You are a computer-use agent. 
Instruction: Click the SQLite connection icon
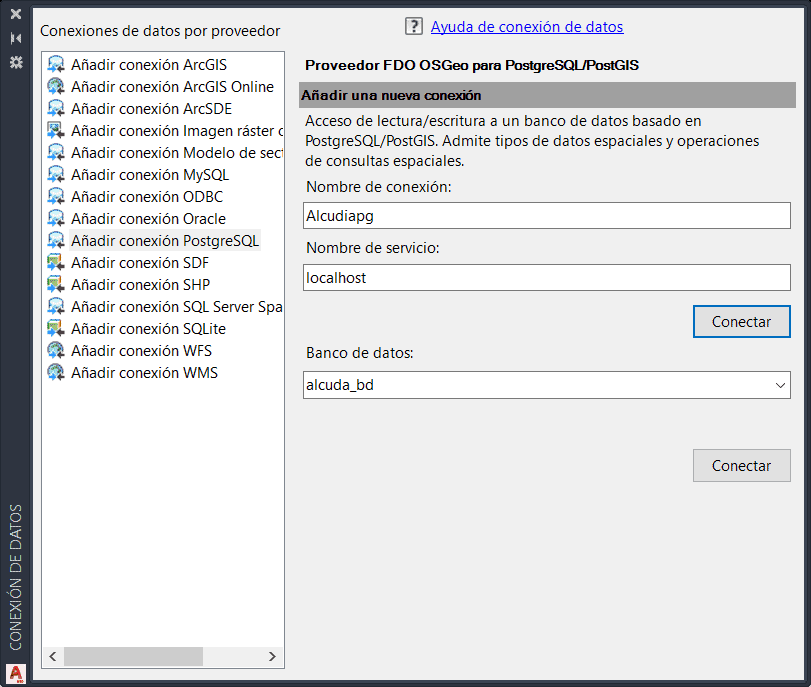[x=56, y=329]
